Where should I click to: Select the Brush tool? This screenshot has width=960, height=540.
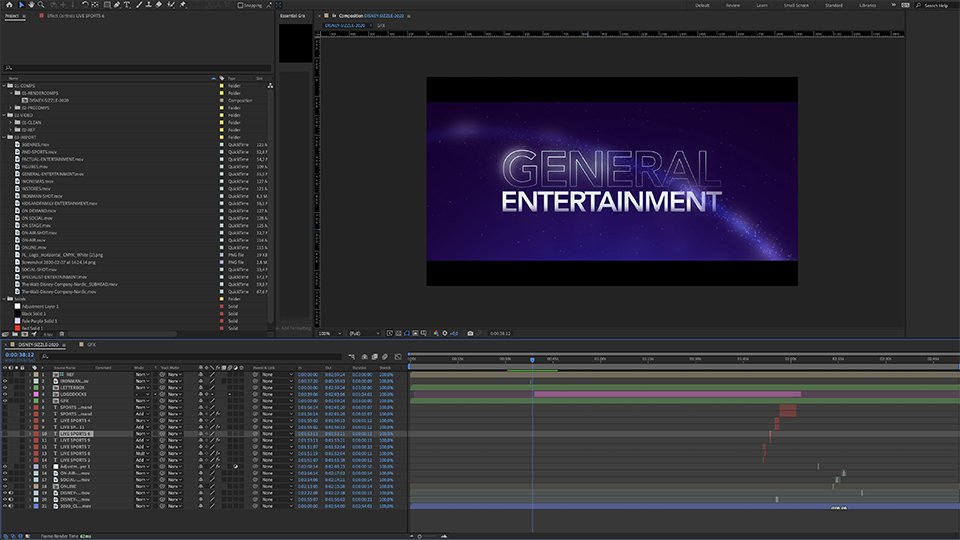[x=139, y=4]
